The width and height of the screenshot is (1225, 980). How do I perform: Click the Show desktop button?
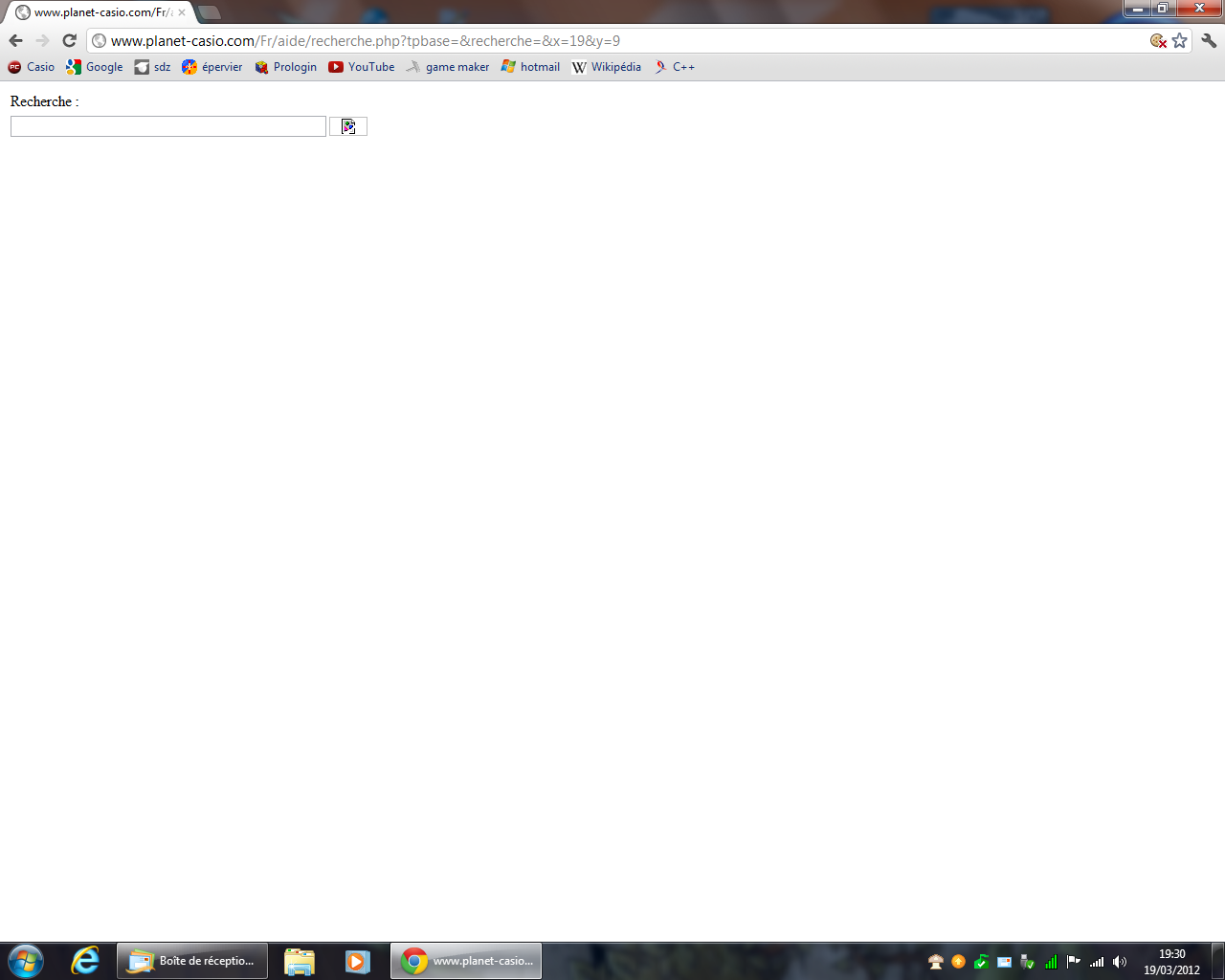click(x=1217, y=961)
